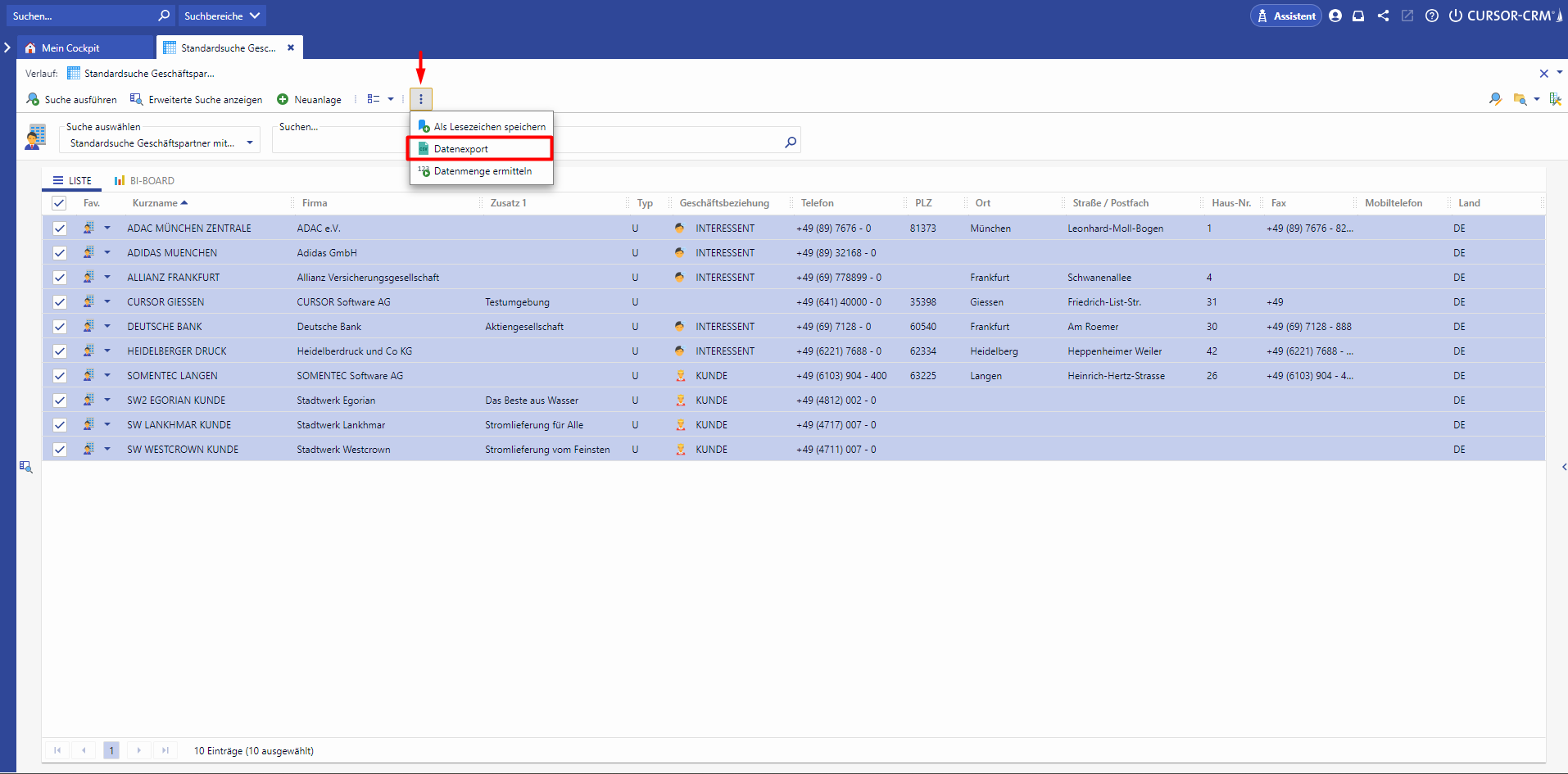This screenshot has height=774, width=1568.
Task: Expand the Suche auswählen dropdown
Action: pos(250,143)
